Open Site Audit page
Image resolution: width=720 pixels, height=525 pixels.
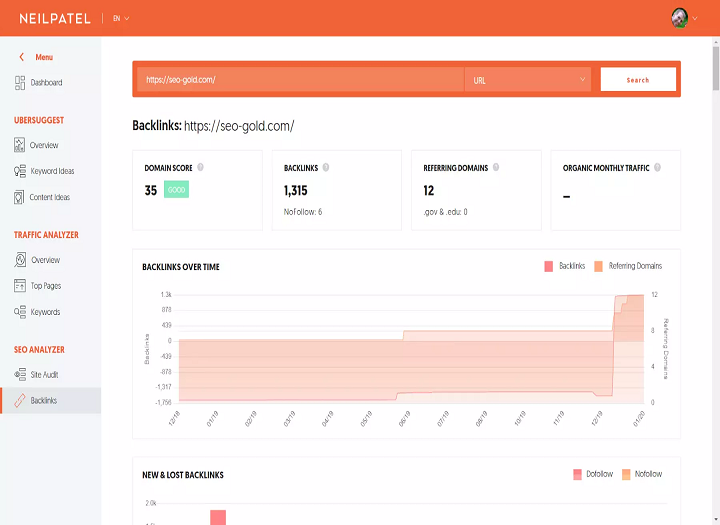point(44,375)
